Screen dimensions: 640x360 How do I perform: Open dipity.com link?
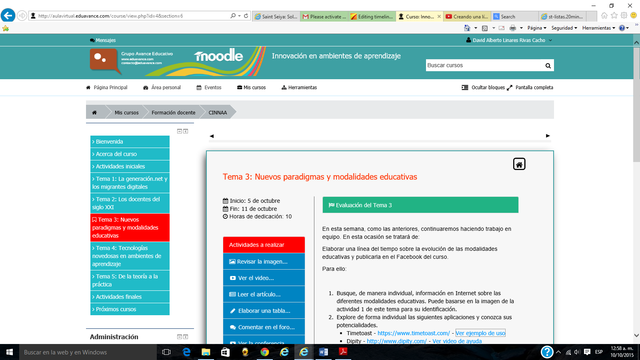coord(397,341)
